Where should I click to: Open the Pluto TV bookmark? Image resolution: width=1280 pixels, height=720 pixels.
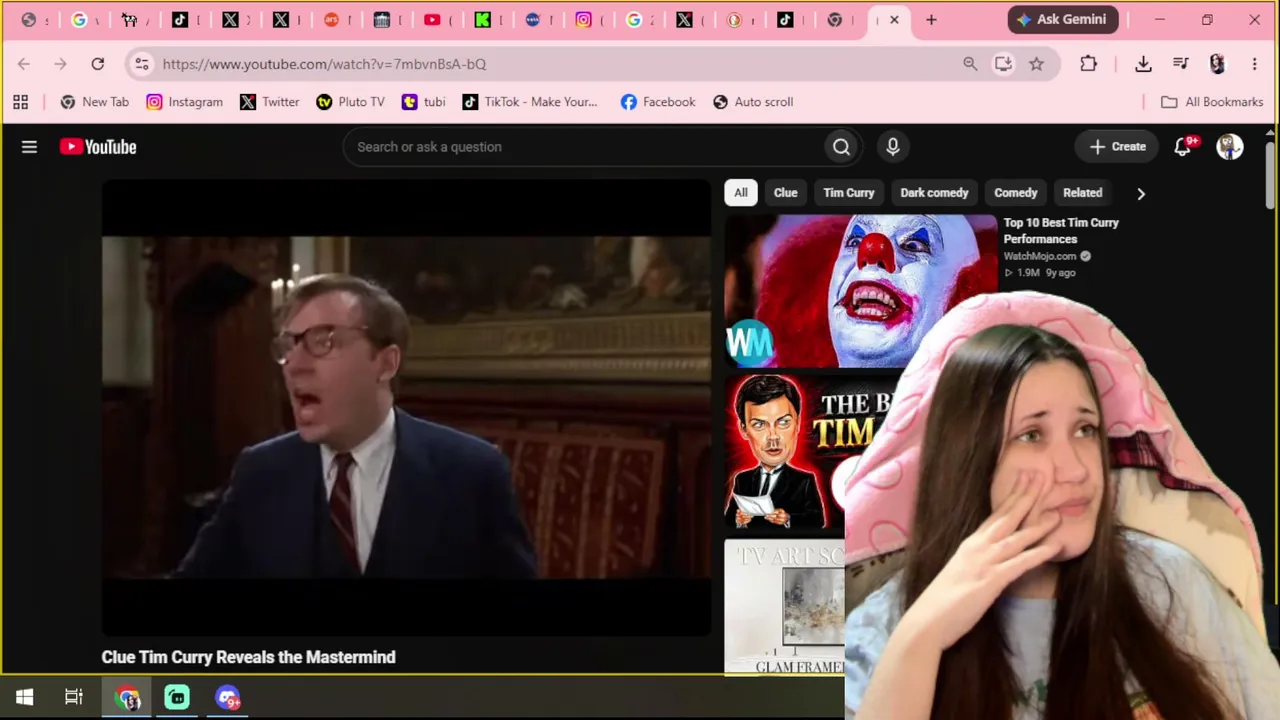point(350,102)
